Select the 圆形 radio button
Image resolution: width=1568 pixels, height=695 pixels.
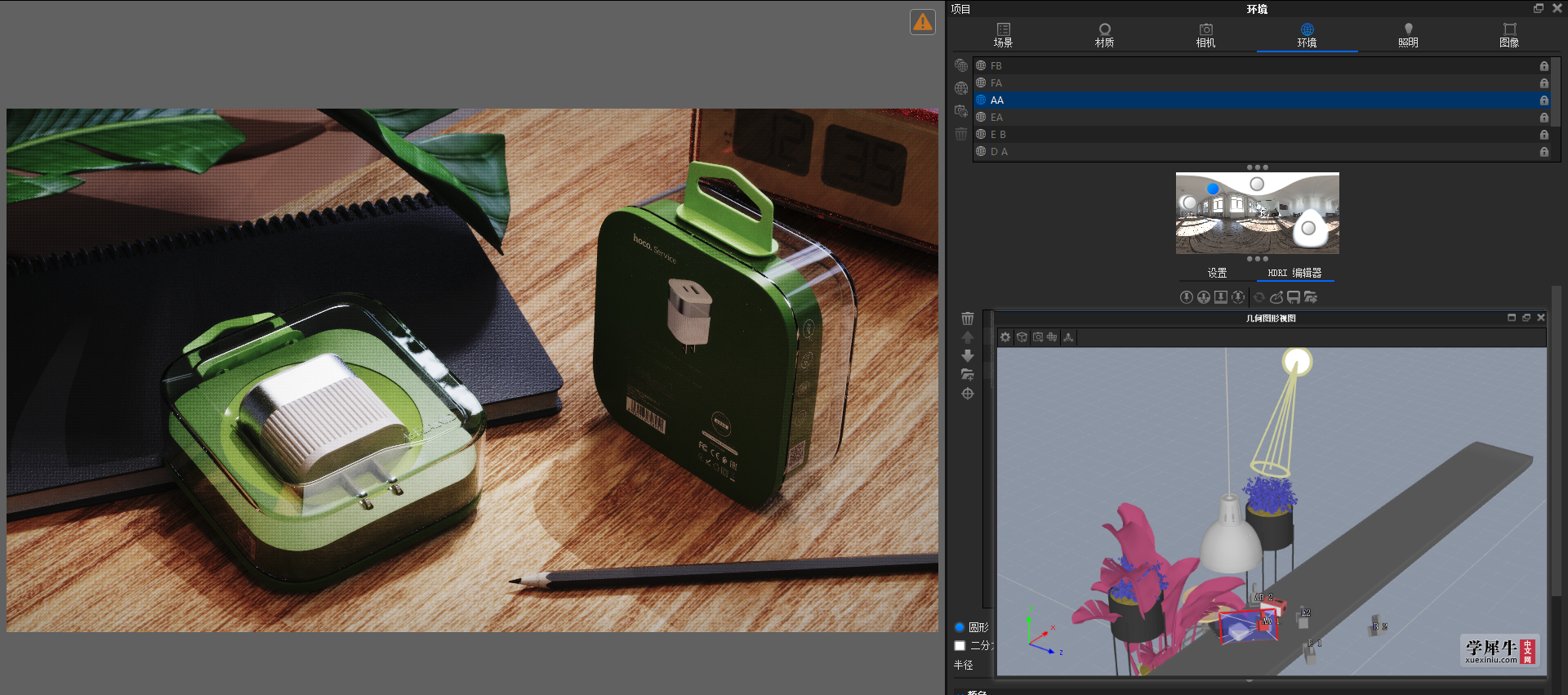960,627
